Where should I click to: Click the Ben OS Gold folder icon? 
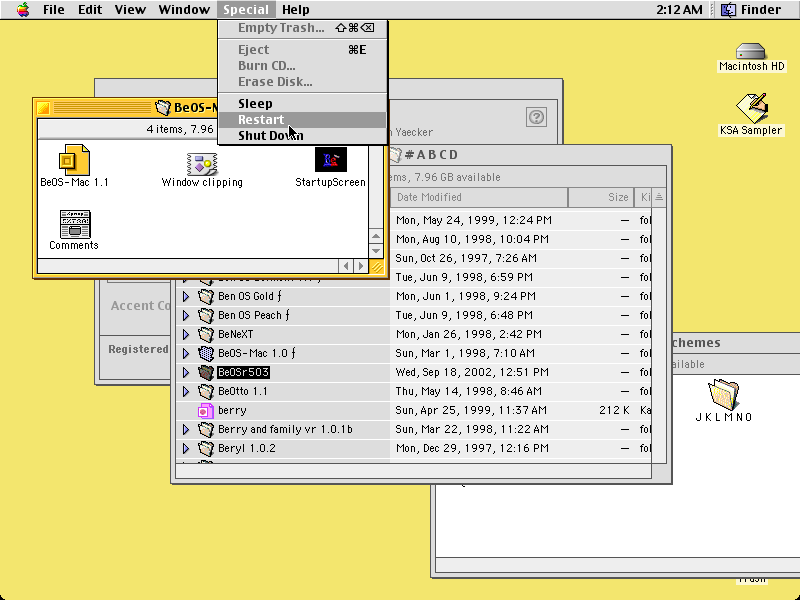pyautogui.click(x=206, y=296)
